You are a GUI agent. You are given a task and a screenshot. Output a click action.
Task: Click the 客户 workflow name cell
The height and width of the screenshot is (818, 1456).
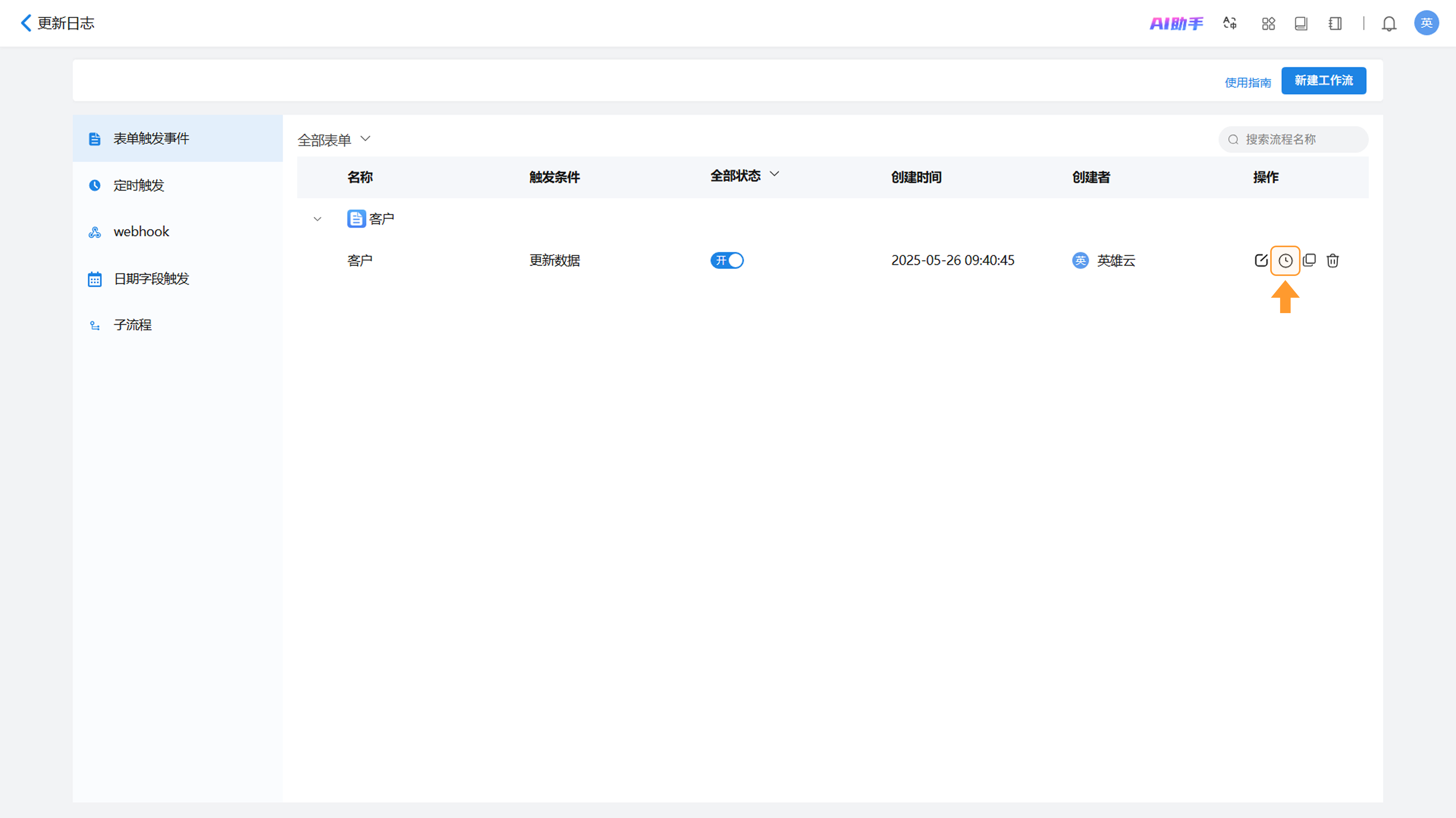click(359, 260)
